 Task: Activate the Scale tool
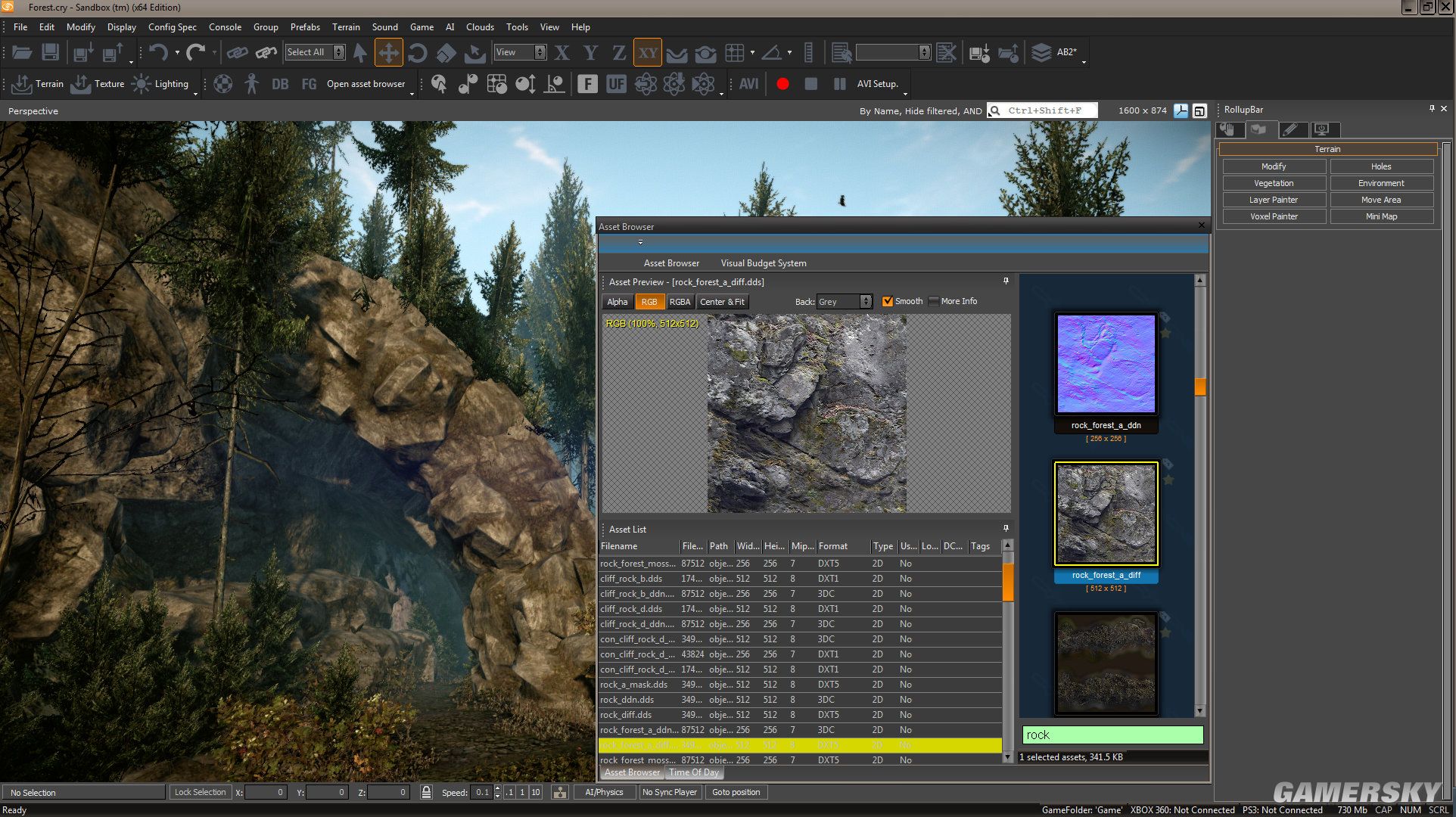pos(446,52)
